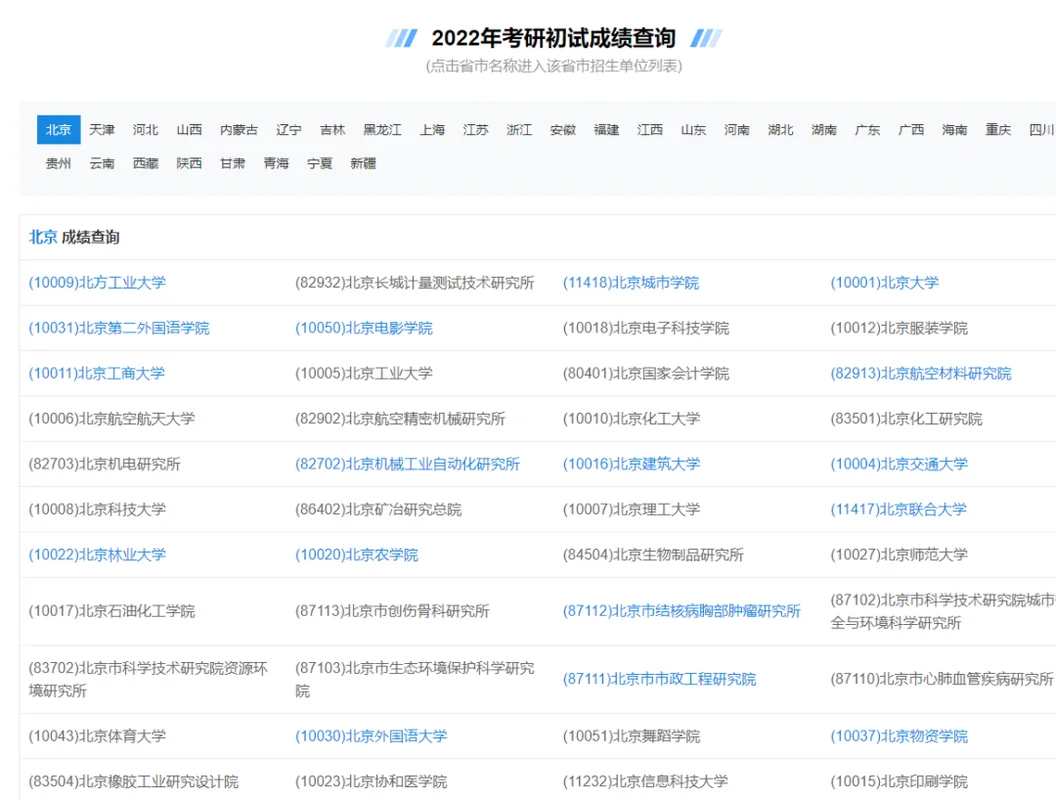Click (80401)北京国家会计学院 entry
This screenshot has height=800, width=1056.
[x=646, y=373]
